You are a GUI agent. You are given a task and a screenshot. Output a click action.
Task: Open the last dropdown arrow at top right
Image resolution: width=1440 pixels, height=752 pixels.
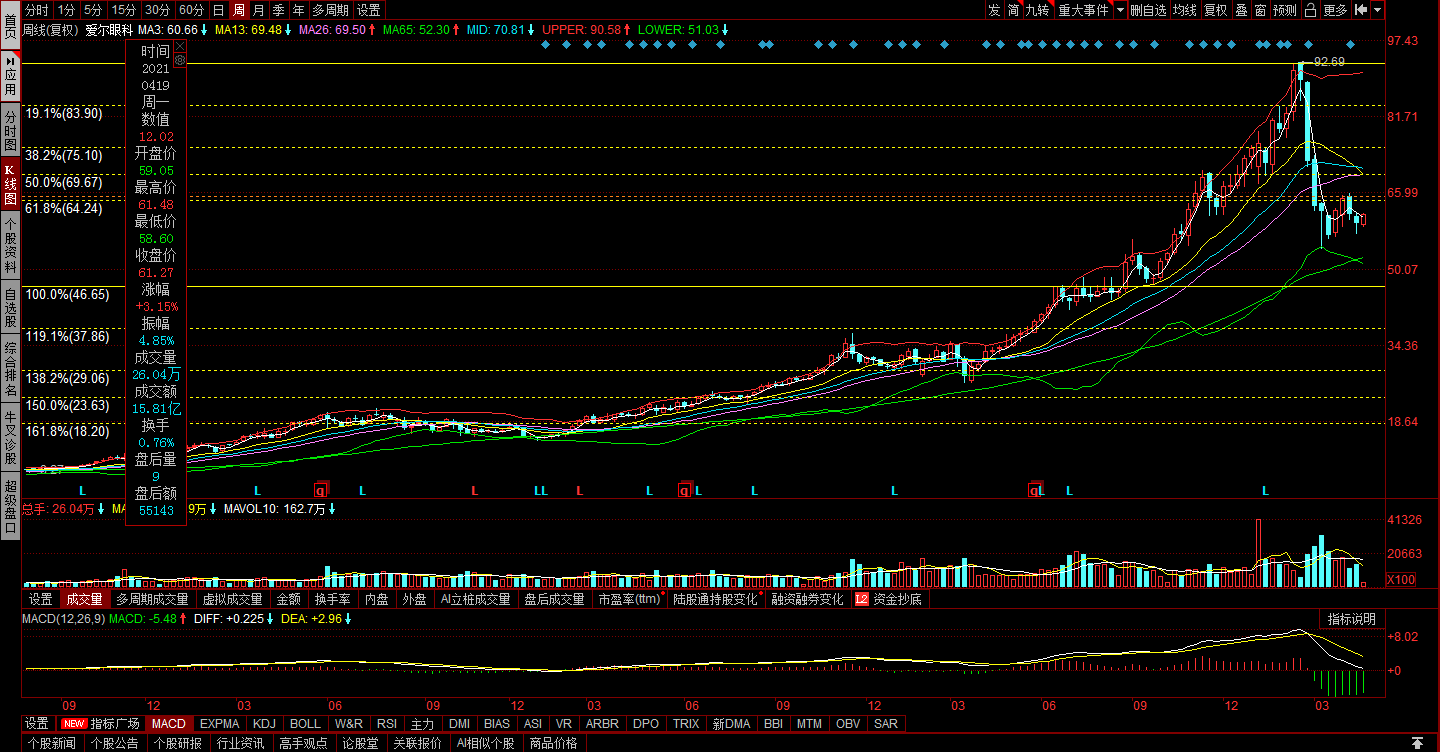pos(1378,10)
